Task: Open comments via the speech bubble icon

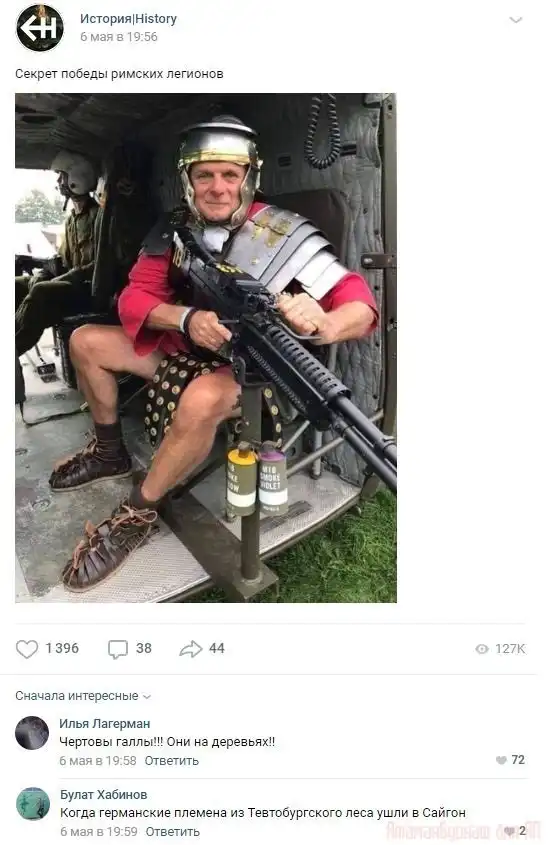Action: point(118,649)
